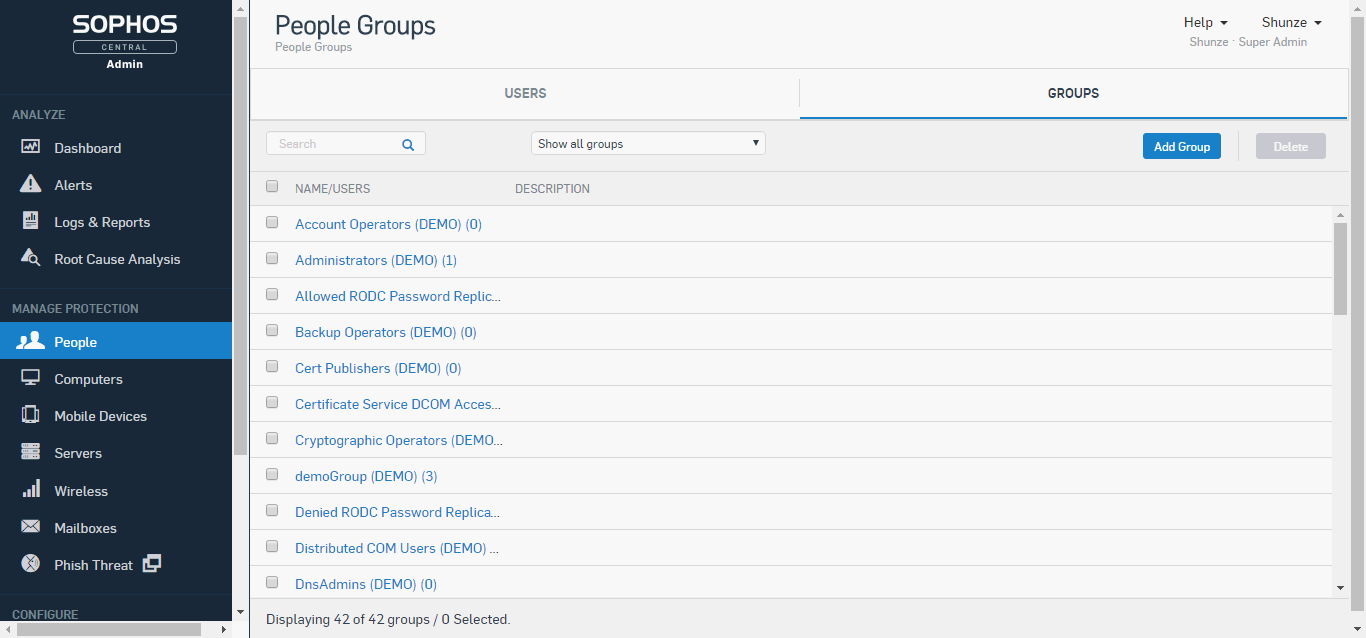The image size is (1366, 638).
Task: Open Distributed COM Users (DEMO) group link
Action: tap(397, 548)
